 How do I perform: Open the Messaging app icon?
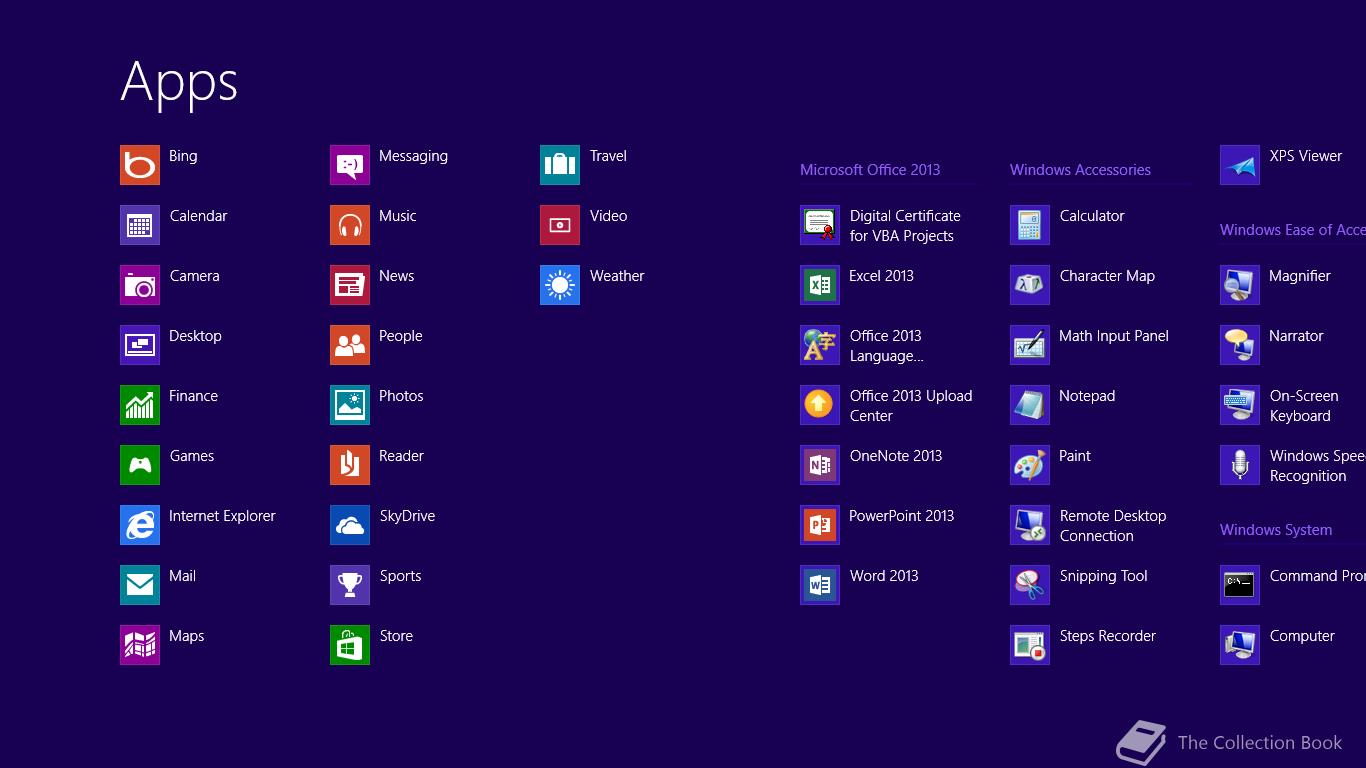pyautogui.click(x=350, y=165)
